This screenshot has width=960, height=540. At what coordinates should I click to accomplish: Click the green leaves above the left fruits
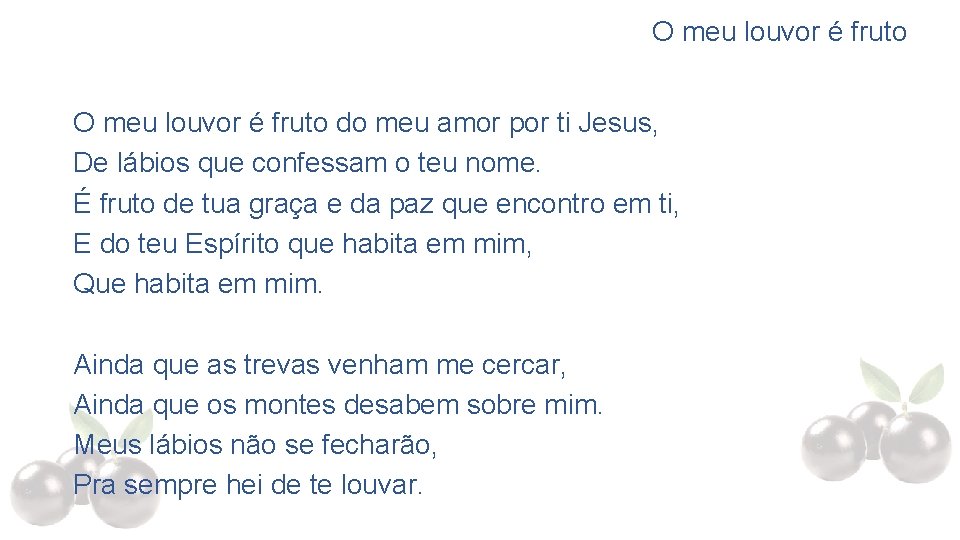click(110, 426)
